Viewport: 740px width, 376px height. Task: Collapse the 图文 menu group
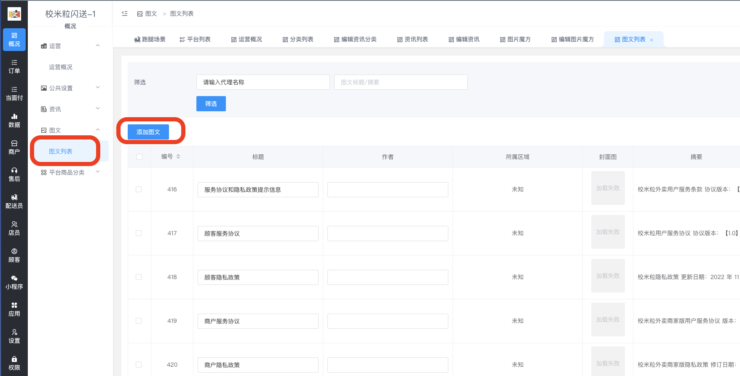71,130
